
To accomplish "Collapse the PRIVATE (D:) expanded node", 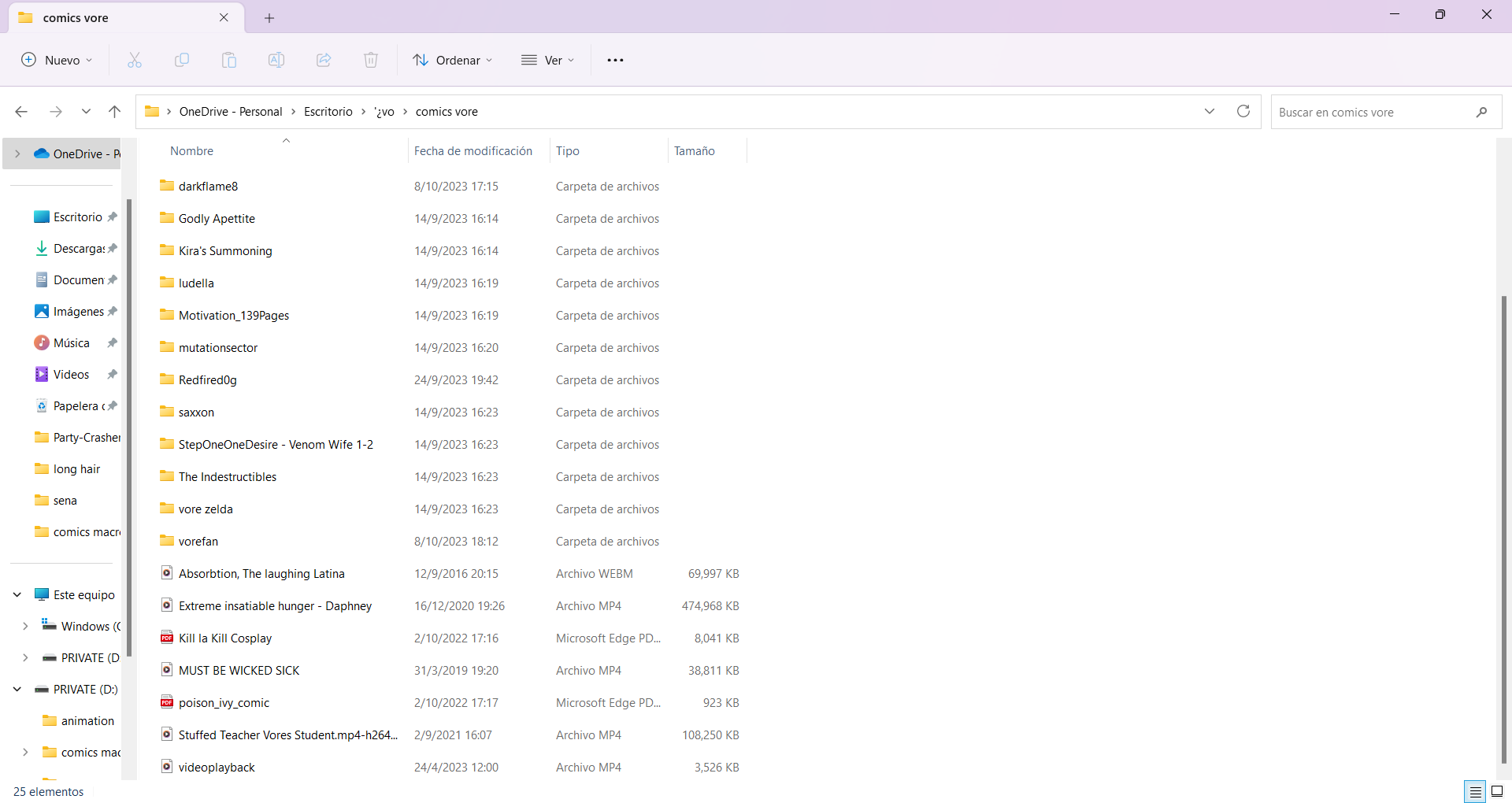I will tap(17, 689).
